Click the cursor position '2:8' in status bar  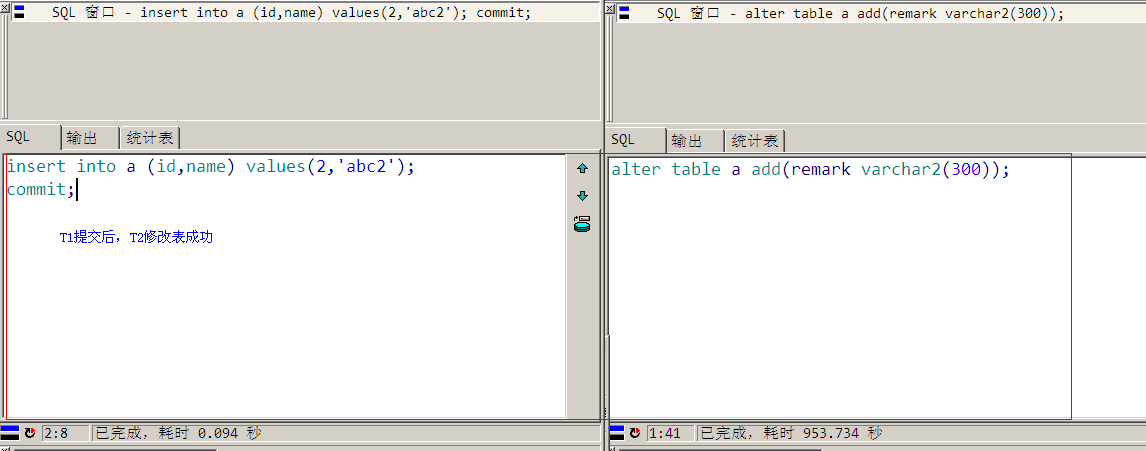[x=56, y=433]
